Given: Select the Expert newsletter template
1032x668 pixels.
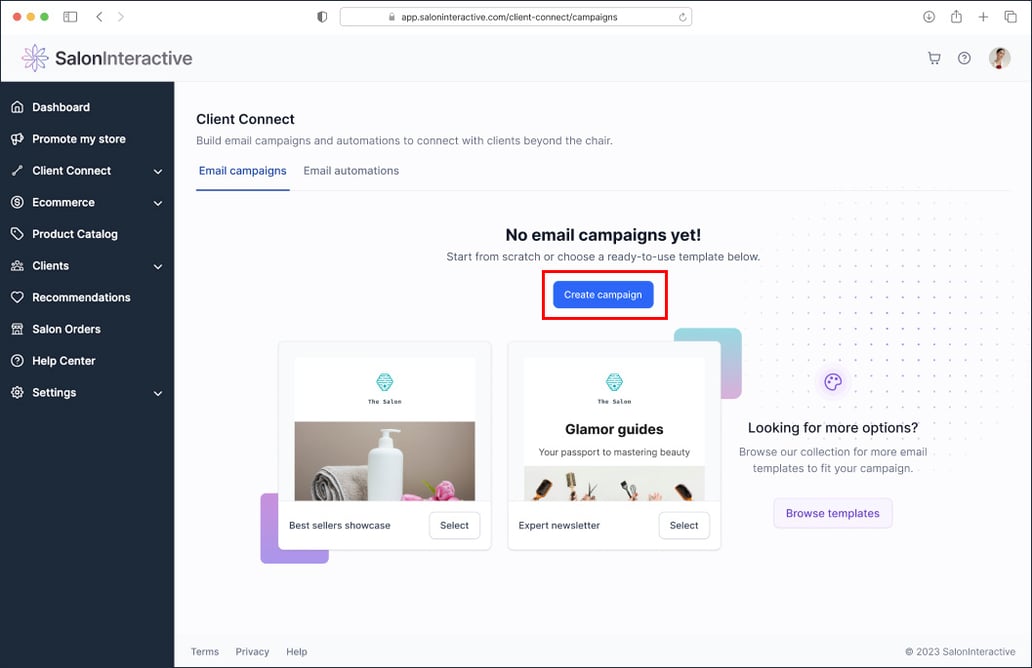Looking at the screenshot, I should coord(684,524).
